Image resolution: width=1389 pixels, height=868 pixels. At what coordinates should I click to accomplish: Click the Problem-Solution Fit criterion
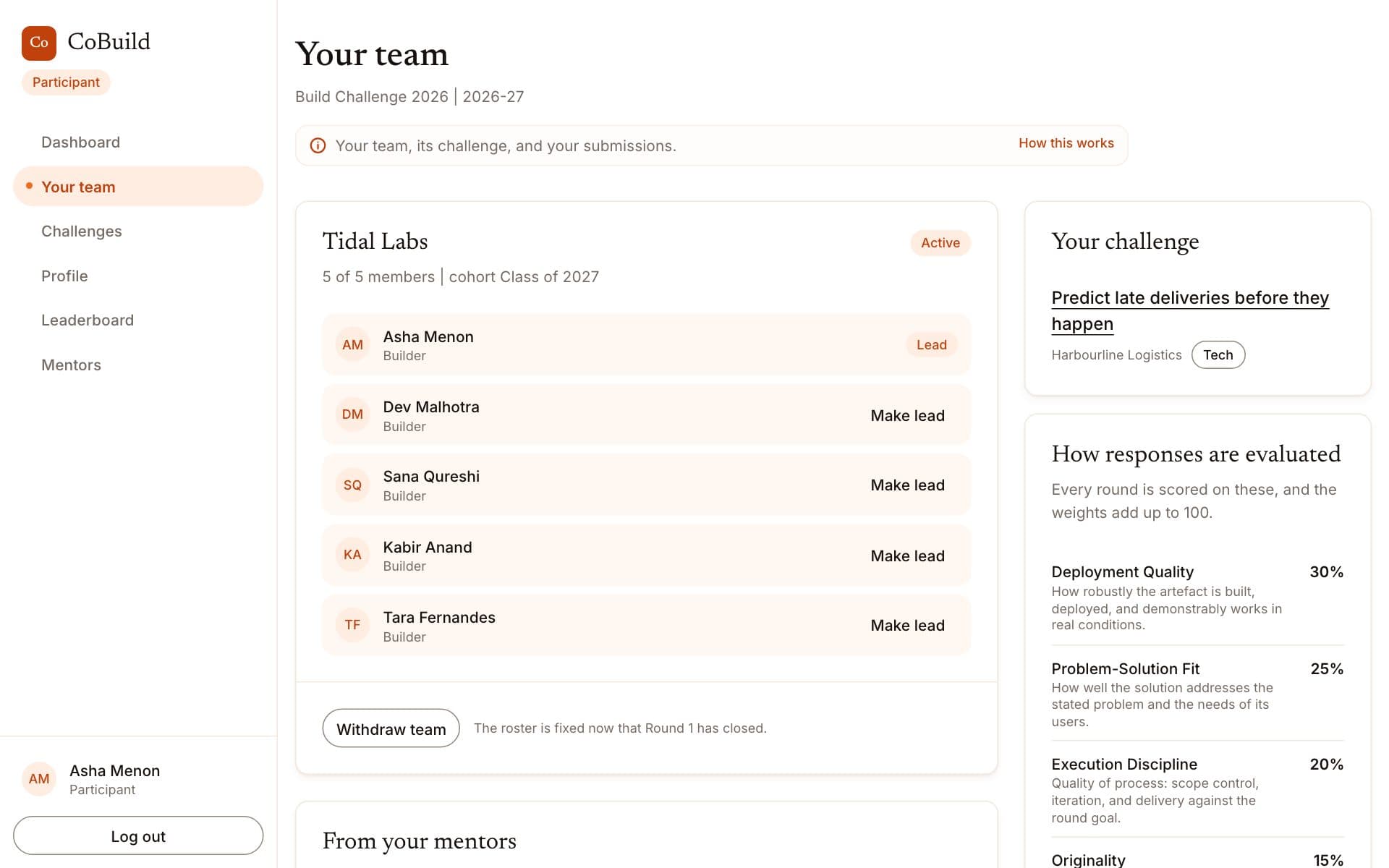[1125, 669]
